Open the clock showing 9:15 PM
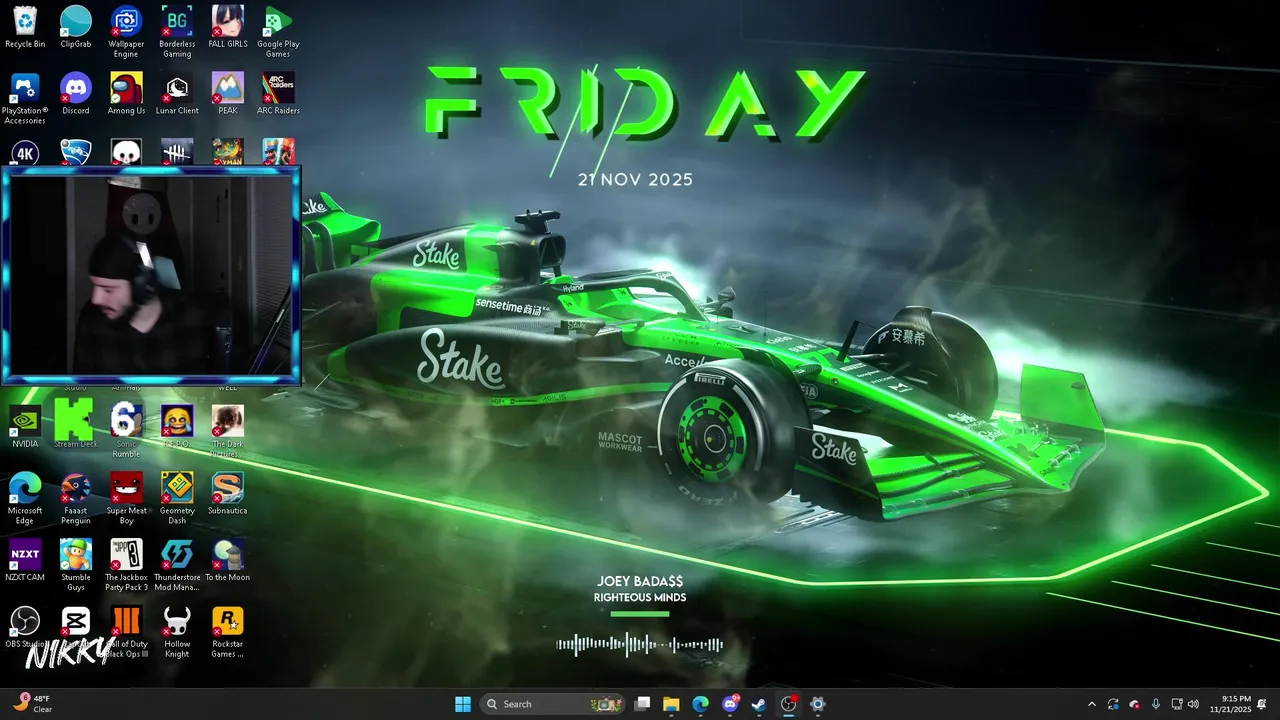 tap(1230, 704)
